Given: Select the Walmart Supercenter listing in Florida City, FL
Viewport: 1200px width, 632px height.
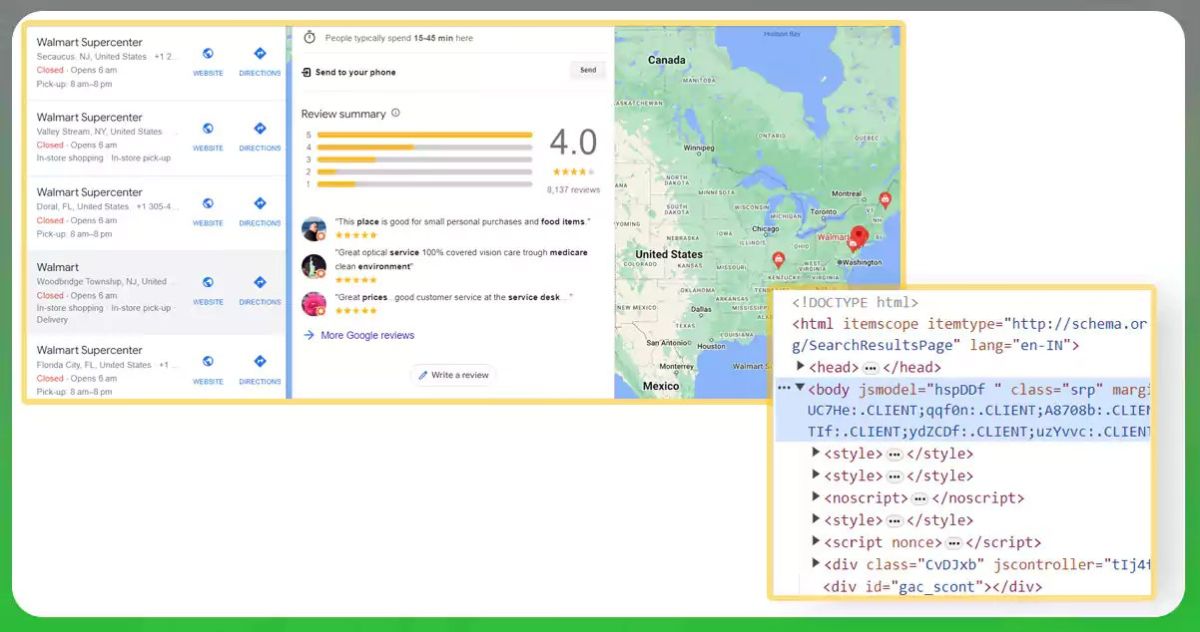Looking at the screenshot, I should pos(156,367).
